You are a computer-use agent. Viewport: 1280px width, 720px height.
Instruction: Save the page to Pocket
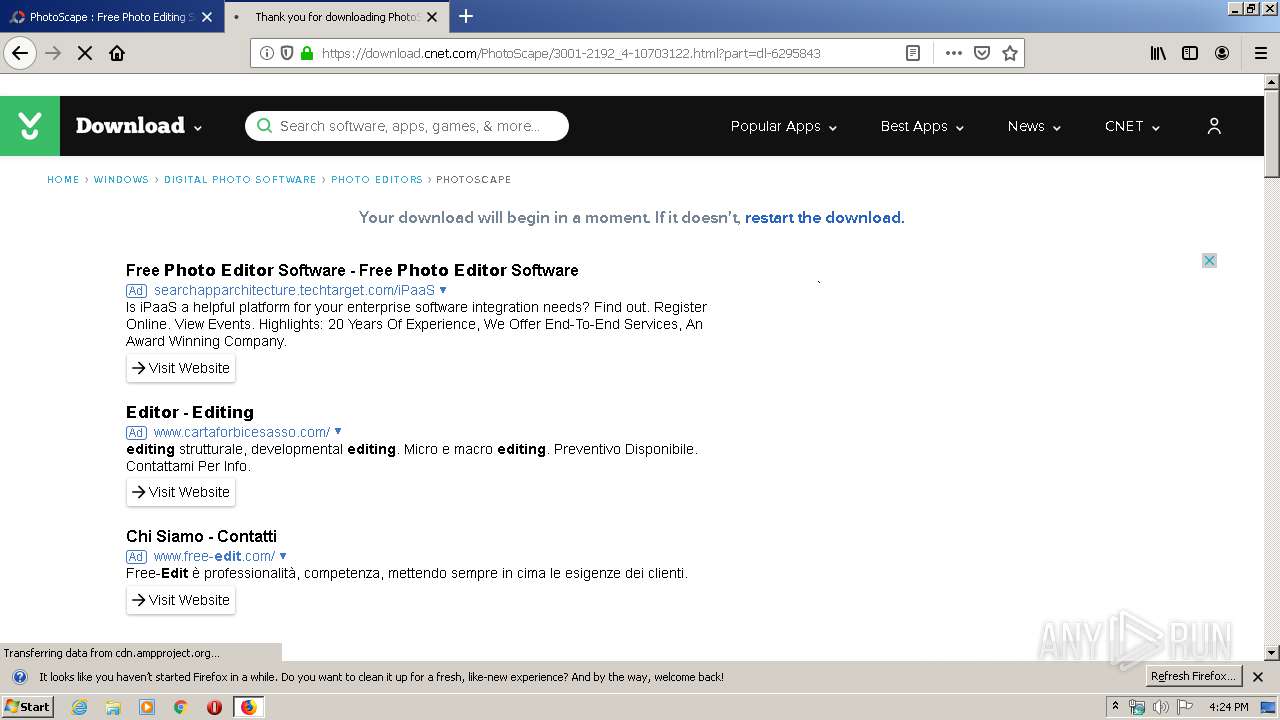(x=982, y=53)
